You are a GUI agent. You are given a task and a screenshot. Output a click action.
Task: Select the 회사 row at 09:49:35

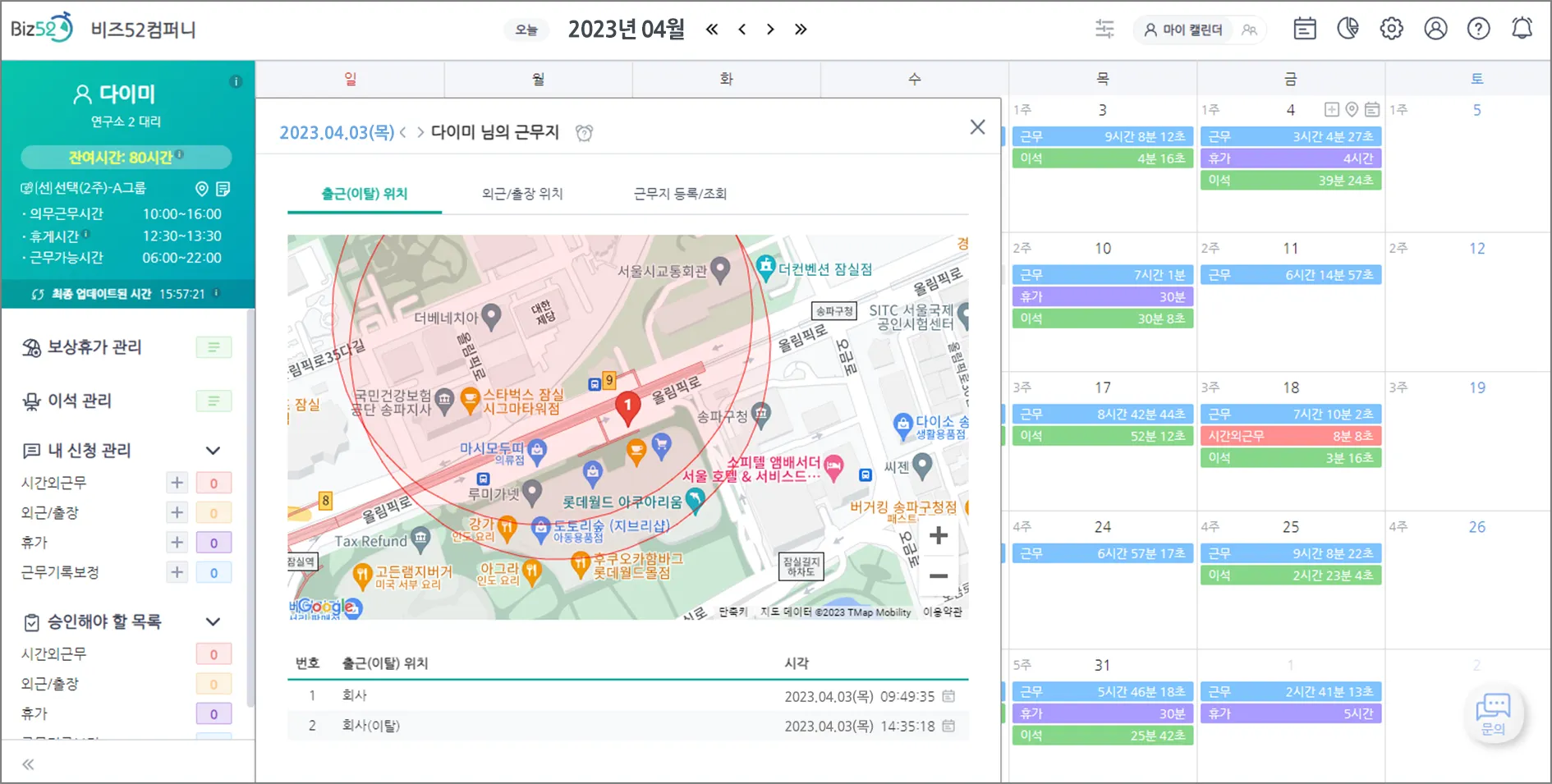[628, 696]
